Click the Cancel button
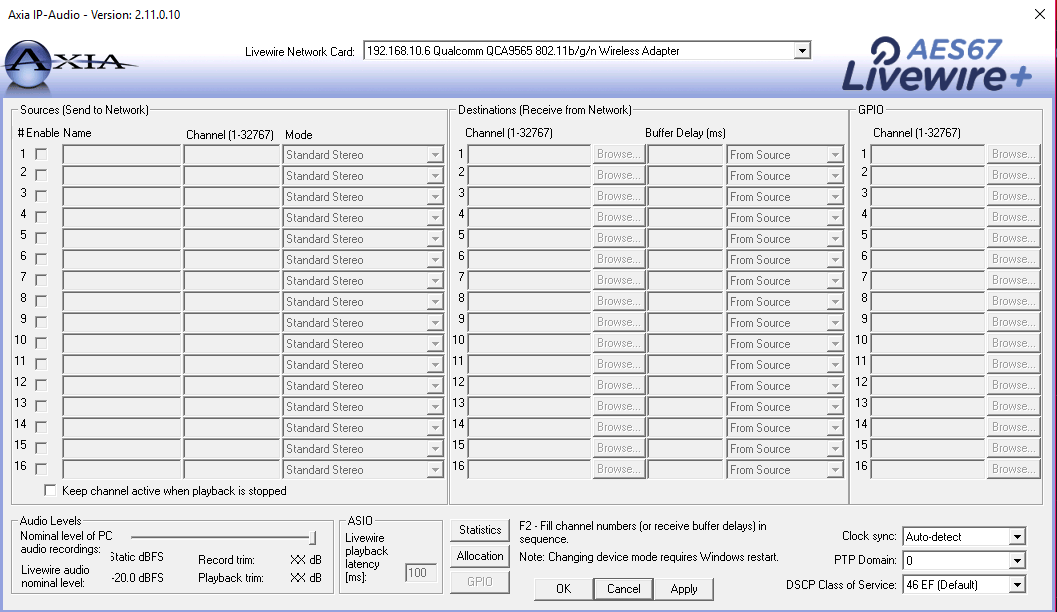Viewport: 1057px width, 612px height. pyautogui.click(x=624, y=589)
